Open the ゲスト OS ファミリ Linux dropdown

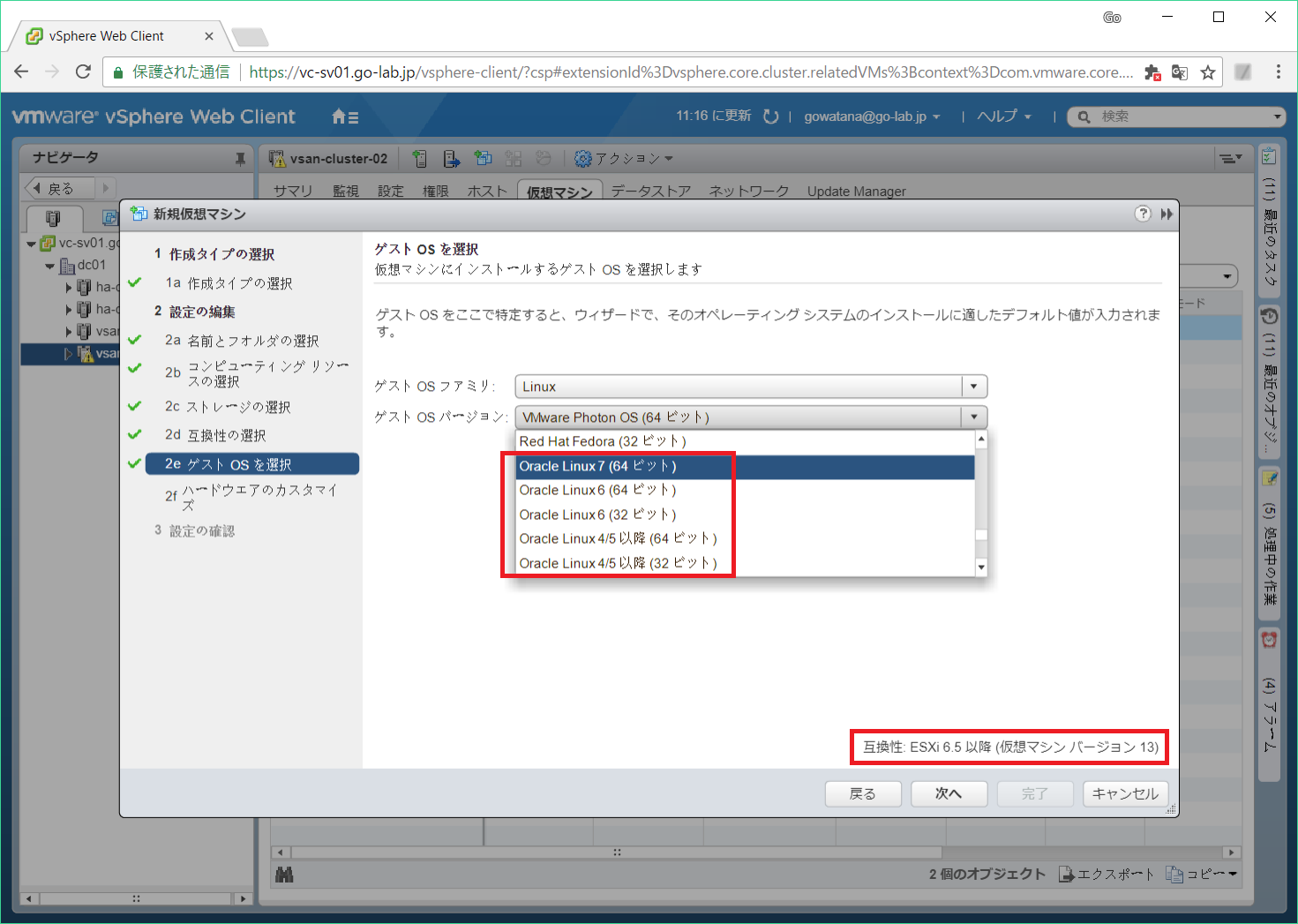click(751, 387)
